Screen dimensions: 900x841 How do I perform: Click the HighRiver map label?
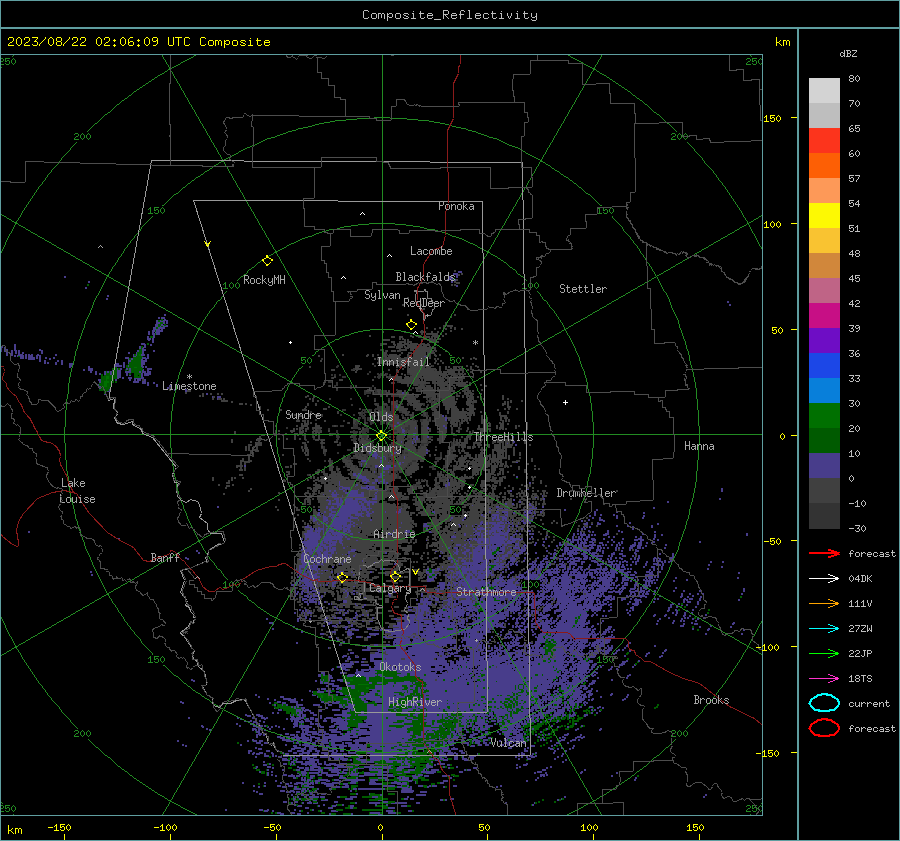point(415,702)
